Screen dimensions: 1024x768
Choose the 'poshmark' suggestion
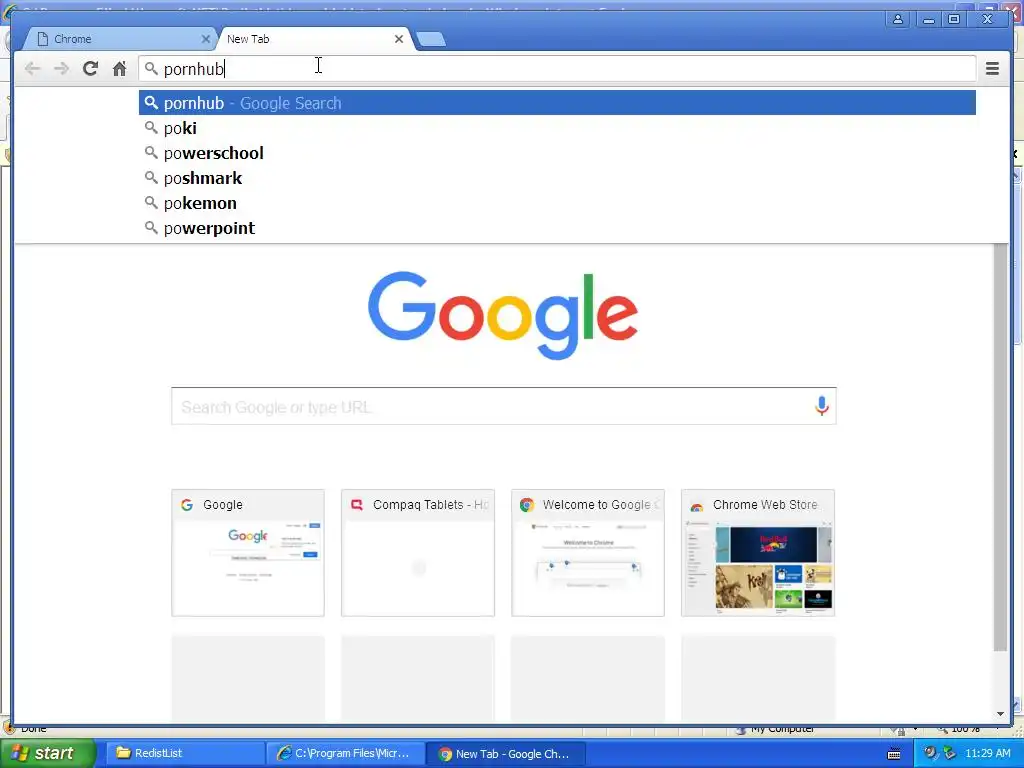click(557, 178)
